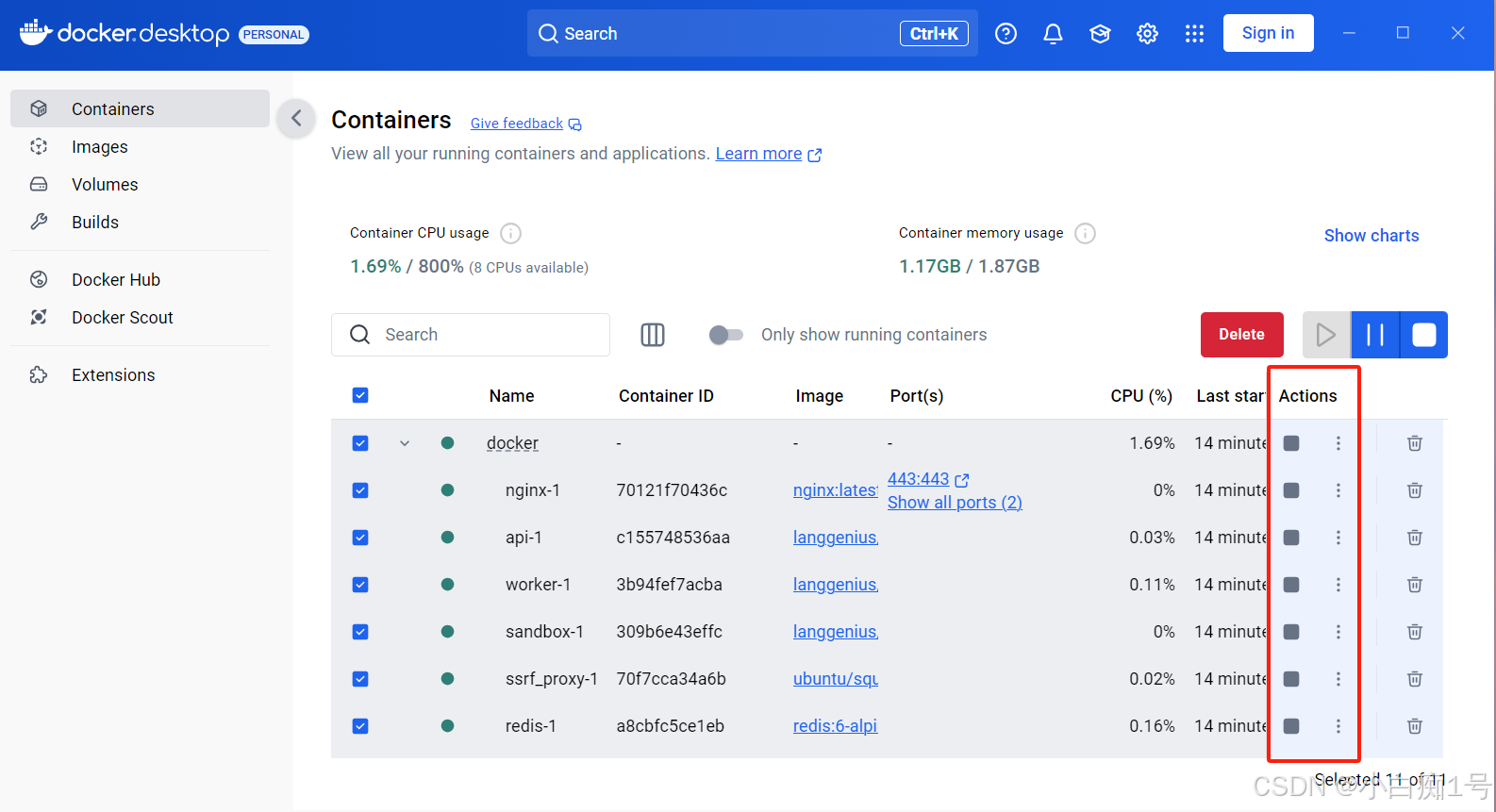The image size is (1496, 812).
Task: Delete api-1 with its trash icon
Action: click(1415, 538)
